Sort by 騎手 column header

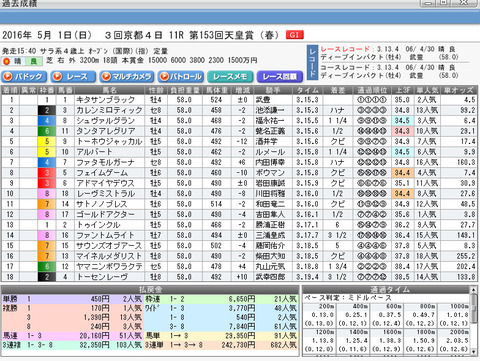pos(273,90)
